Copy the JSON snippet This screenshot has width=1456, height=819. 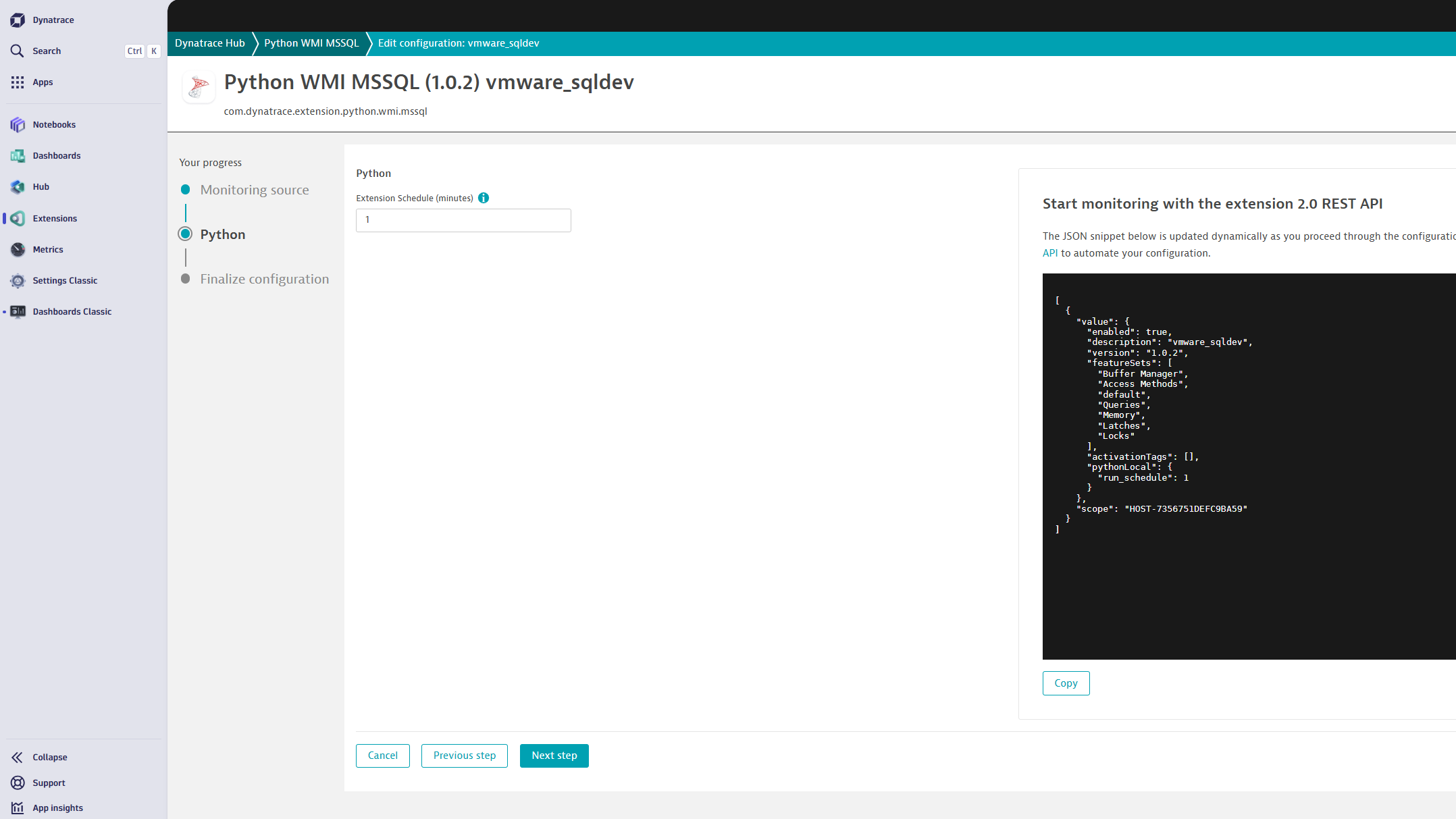coord(1066,683)
